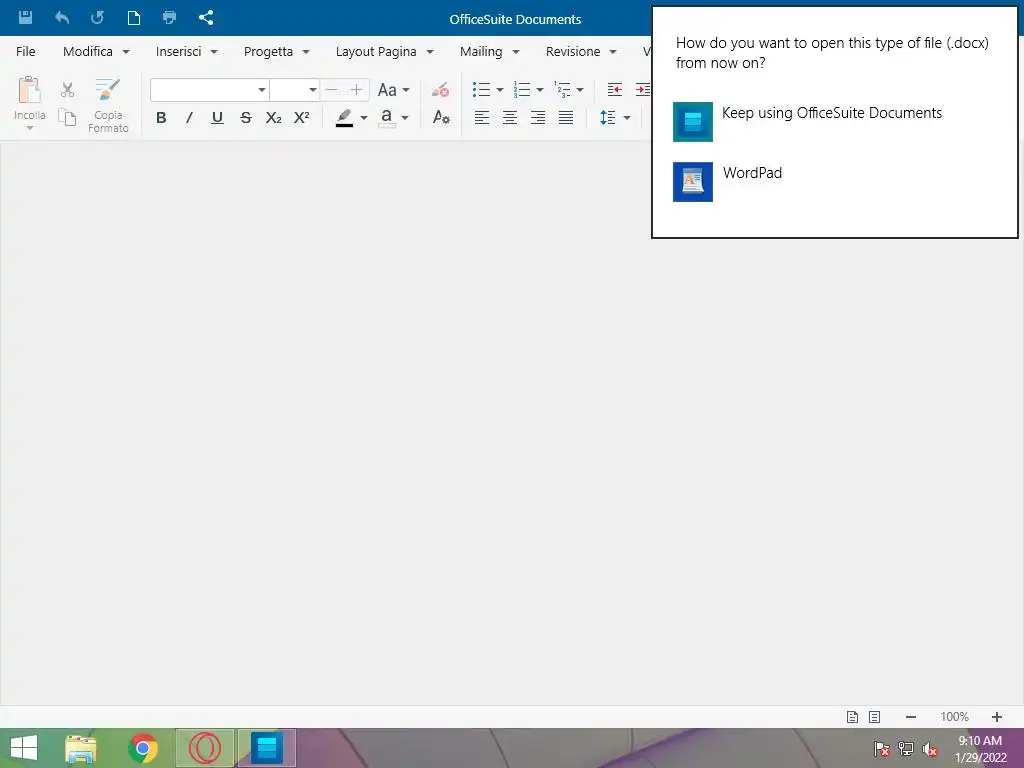This screenshot has height=768, width=1024.
Task: Clear formatting with eraser icon
Action: pos(441,89)
